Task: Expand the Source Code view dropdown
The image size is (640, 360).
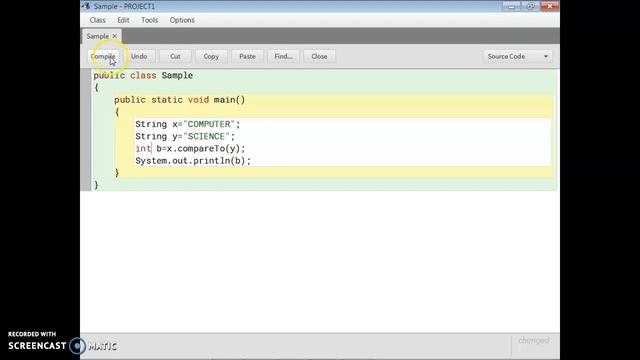Action: click(x=518, y=56)
